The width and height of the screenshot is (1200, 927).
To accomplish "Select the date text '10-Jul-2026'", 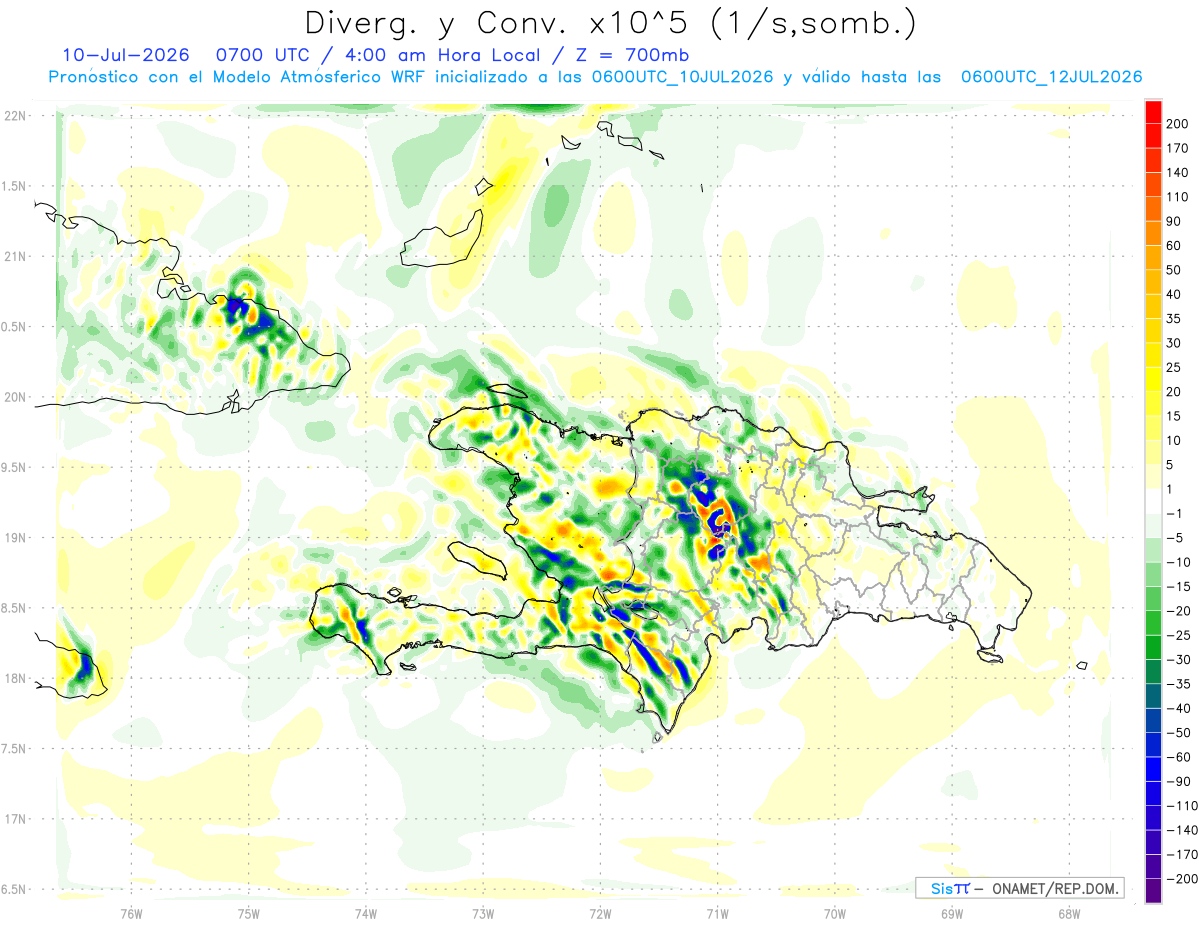I will 125,54.
